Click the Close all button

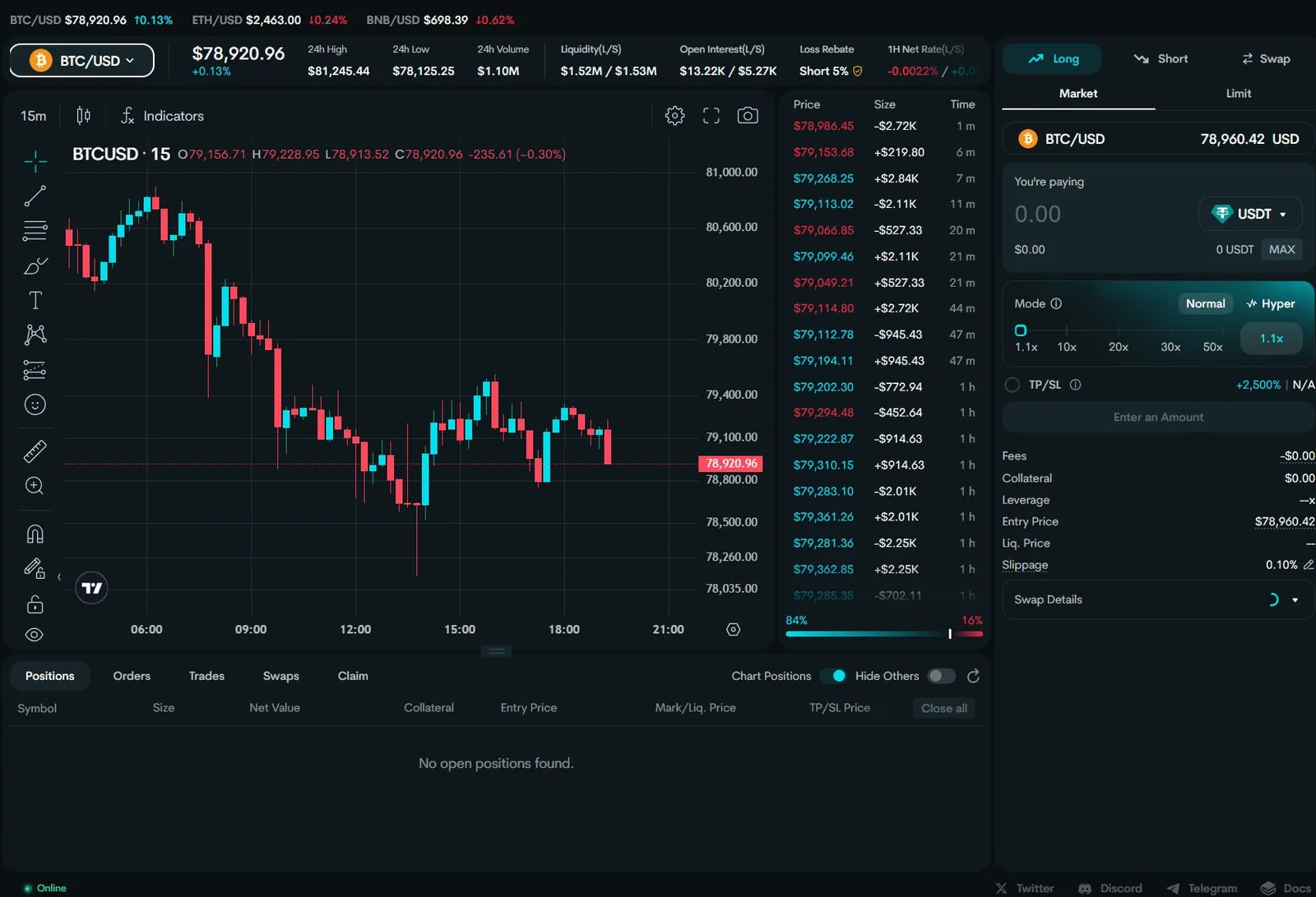[x=943, y=709]
